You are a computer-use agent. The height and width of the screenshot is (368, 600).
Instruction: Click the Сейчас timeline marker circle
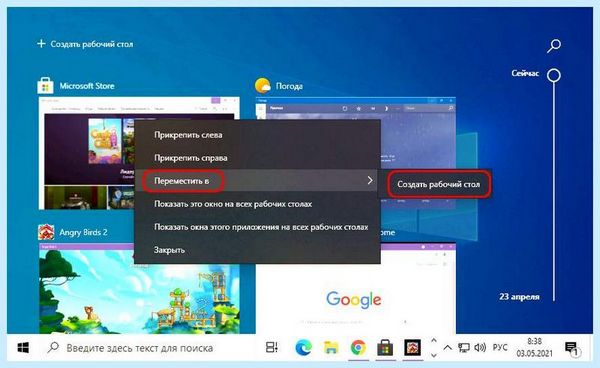(554, 75)
